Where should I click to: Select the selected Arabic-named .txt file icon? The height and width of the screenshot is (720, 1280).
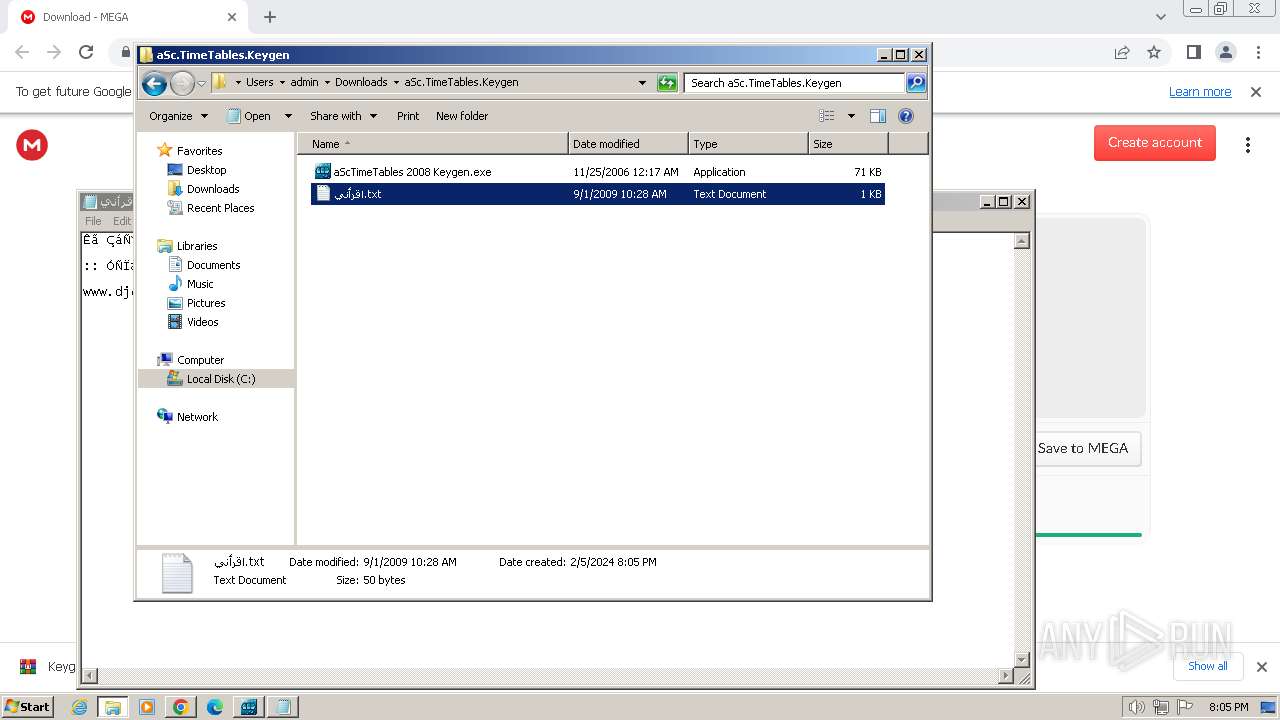pos(322,194)
